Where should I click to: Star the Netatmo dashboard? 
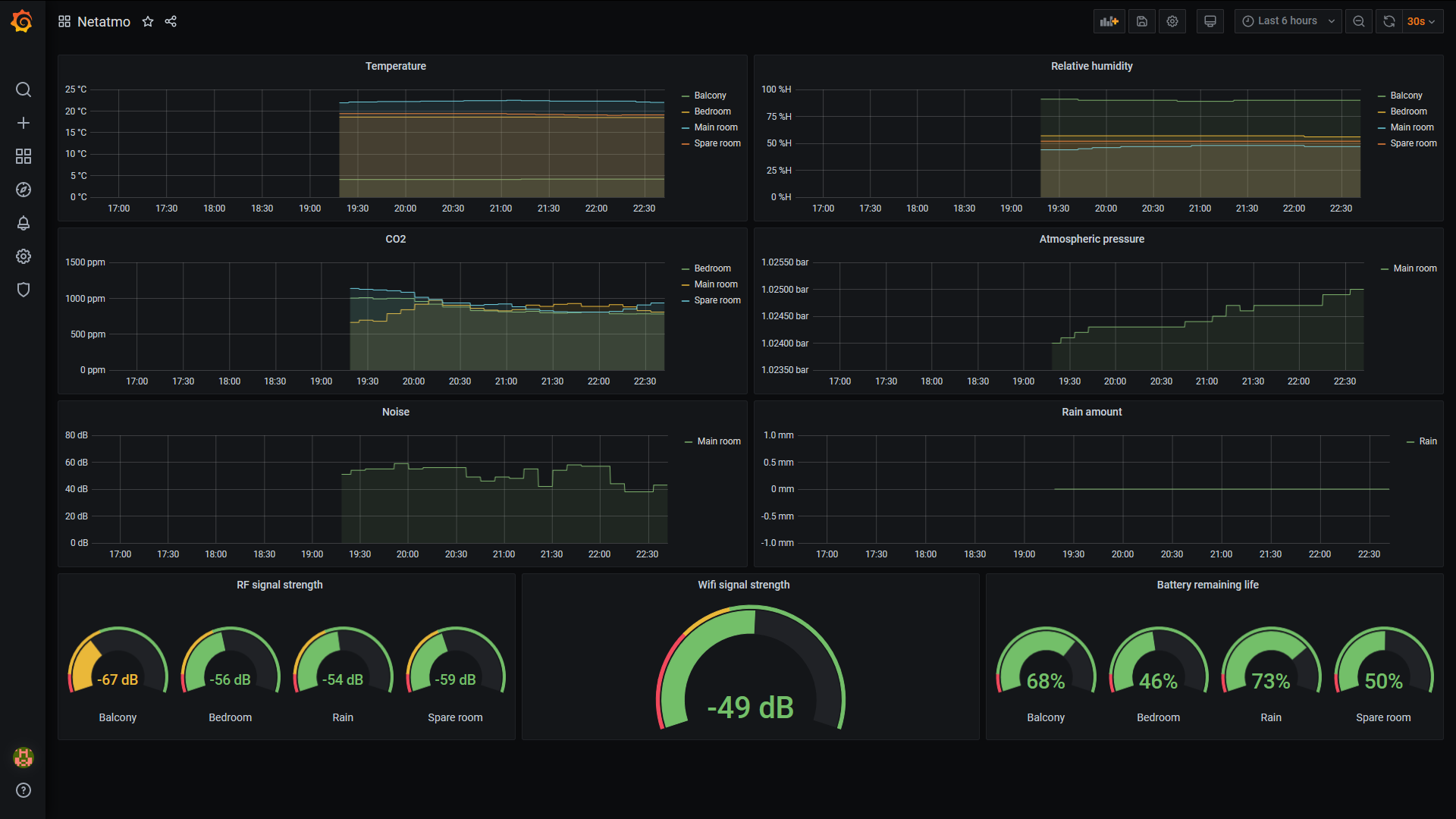click(148, 21)
